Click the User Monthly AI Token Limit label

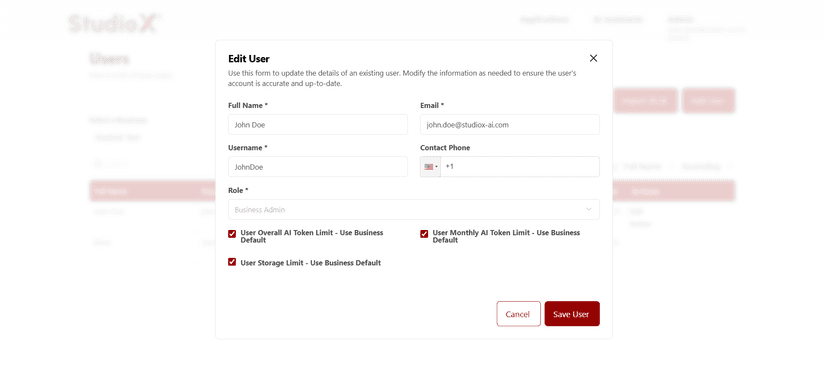[x=506, y=236]
